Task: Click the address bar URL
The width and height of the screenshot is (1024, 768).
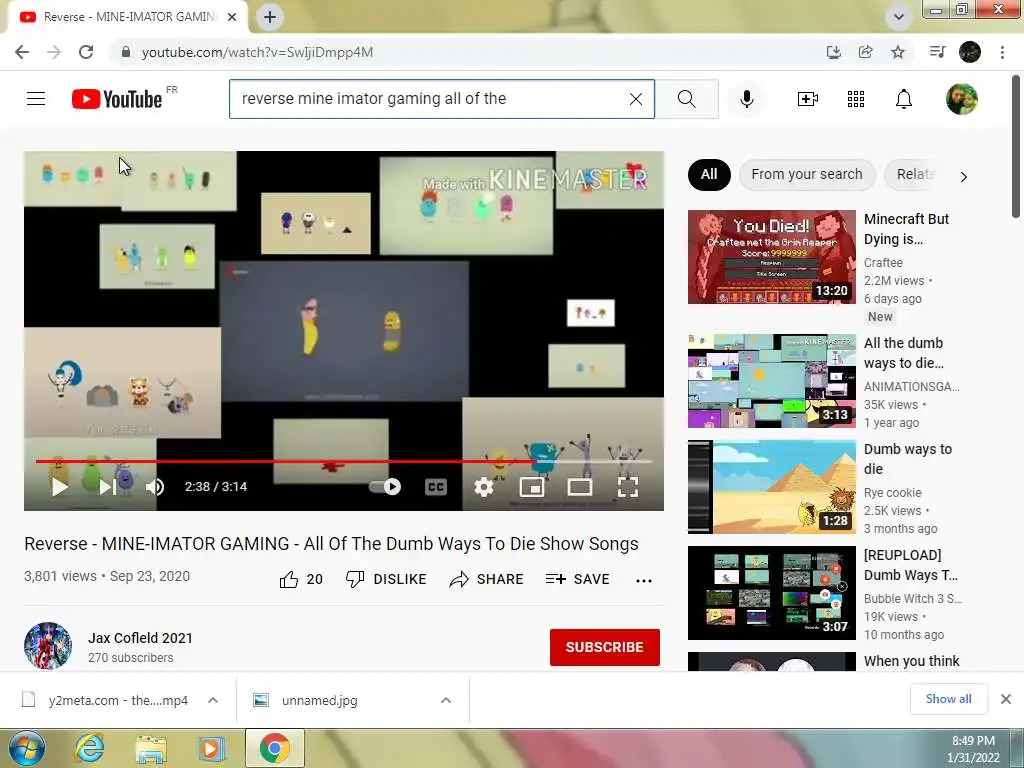Action: 257,52
